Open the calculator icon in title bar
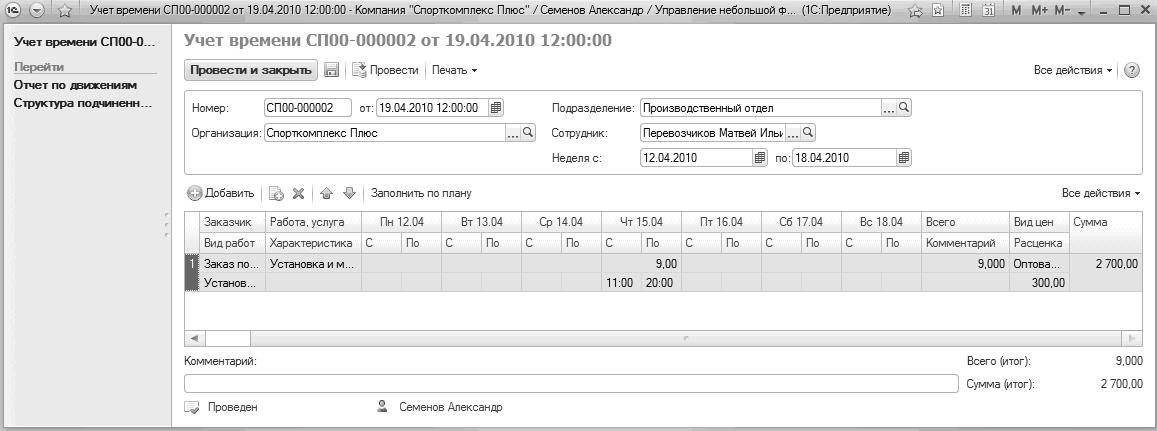This screenshot has height=431, width=1157. tap(966, 11)
